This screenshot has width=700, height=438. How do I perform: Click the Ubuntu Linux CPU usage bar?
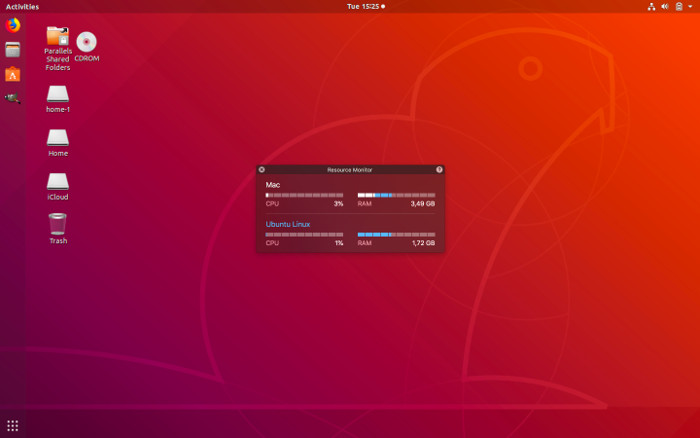[x=304, y=234]
